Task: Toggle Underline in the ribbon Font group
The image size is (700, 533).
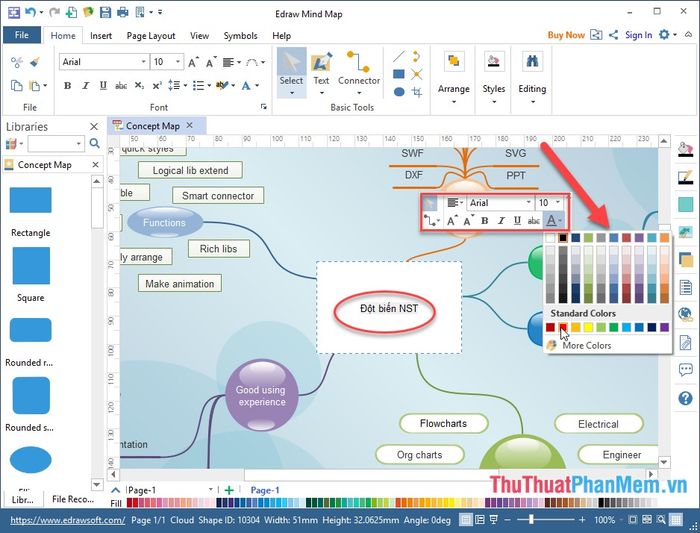Action: tap(103, 85)
